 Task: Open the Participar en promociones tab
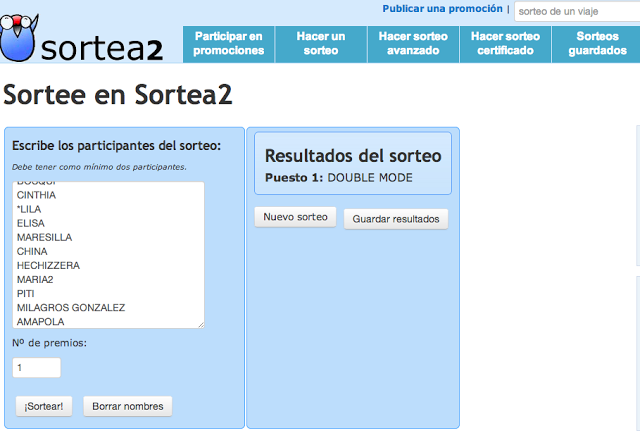coord(229,44)
